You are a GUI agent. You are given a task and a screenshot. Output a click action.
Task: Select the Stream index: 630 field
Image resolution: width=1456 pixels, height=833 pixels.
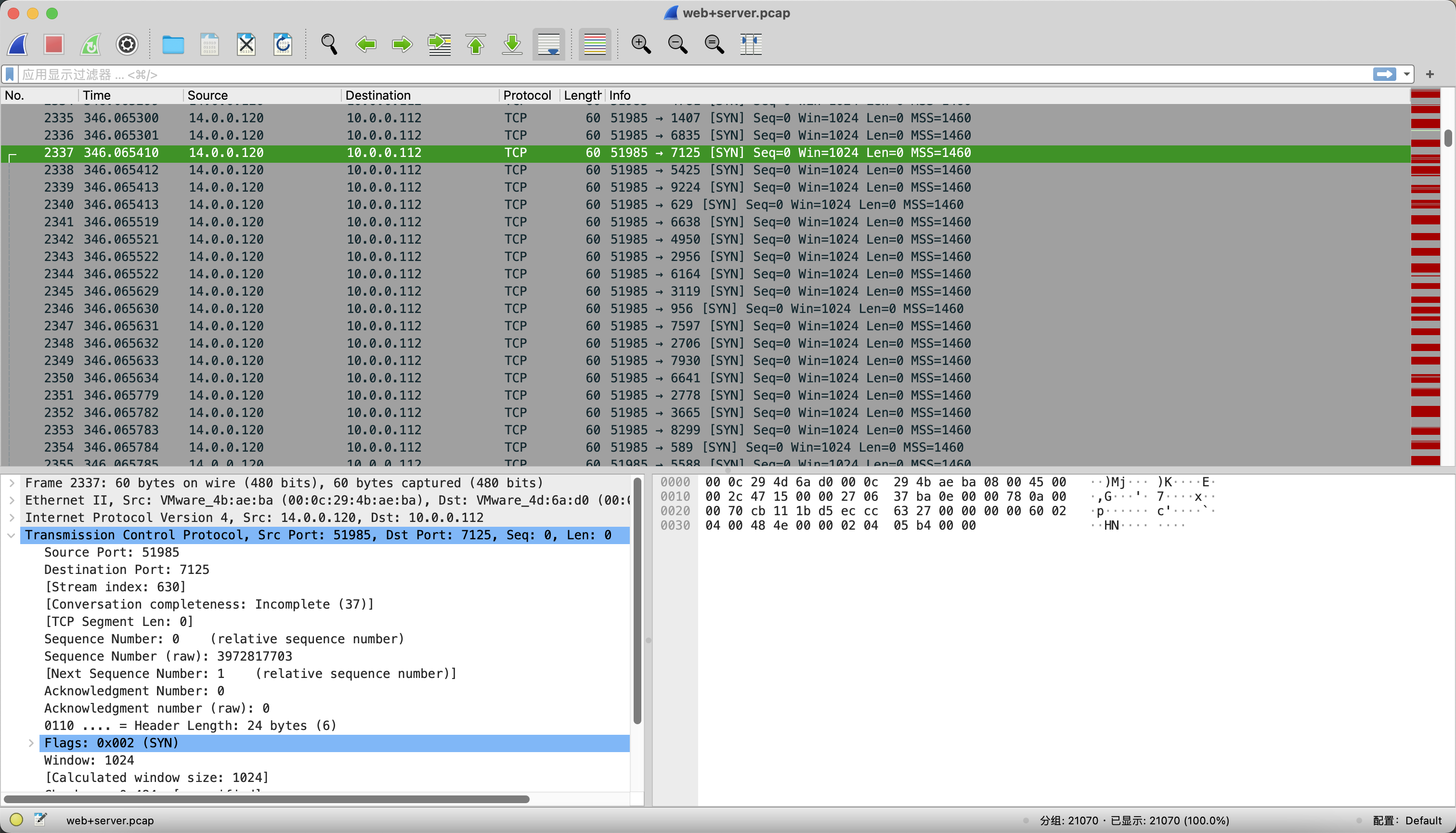(x=115, y=587)
